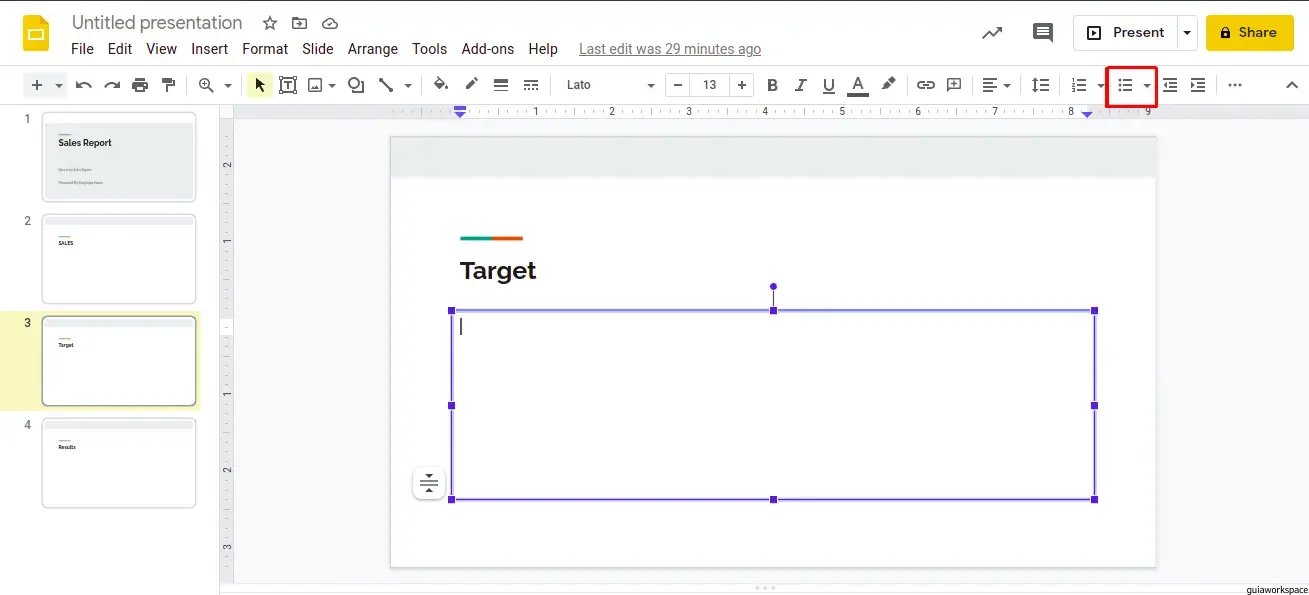The image size is (1309, 595).
Task: Open the Insert menu
Action: pos(210,49)
